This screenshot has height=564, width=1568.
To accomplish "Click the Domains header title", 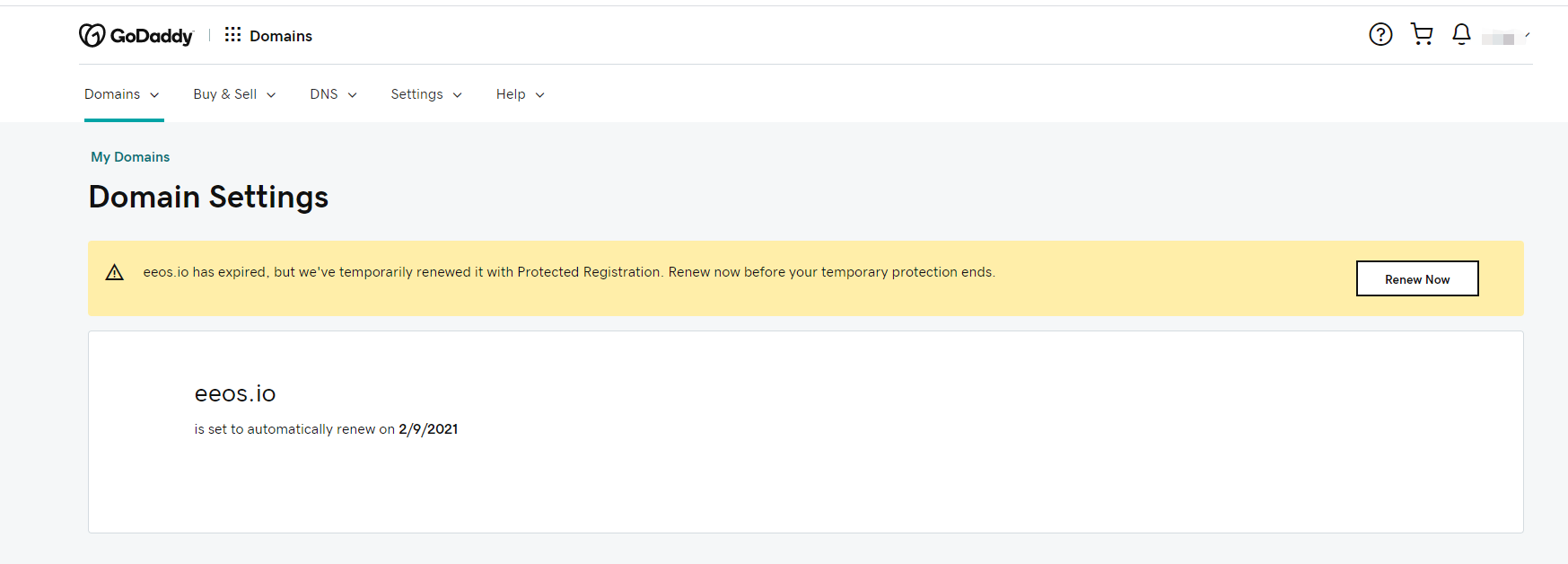I will point(281,36).
